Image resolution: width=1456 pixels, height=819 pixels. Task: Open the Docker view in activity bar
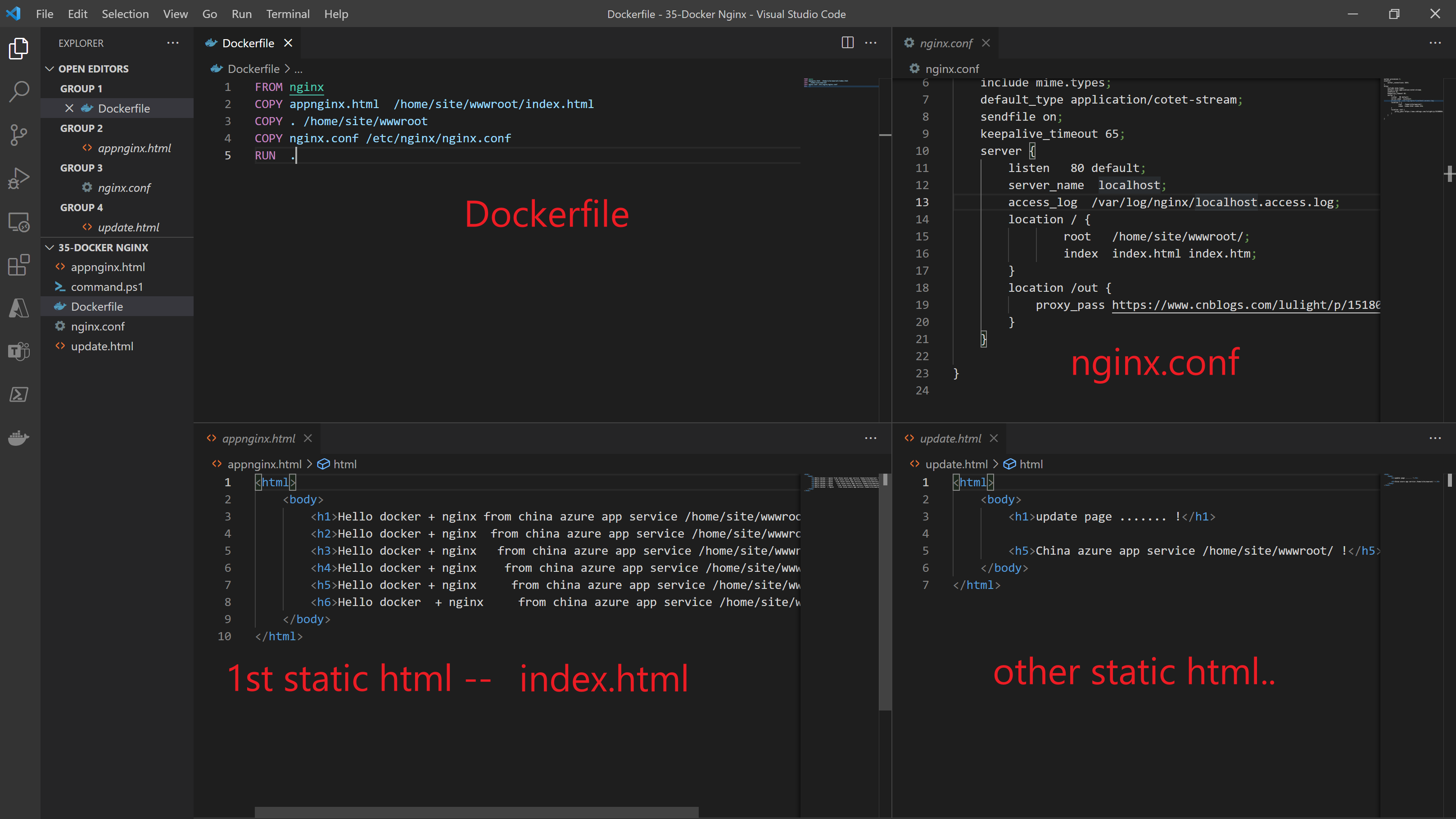pyautogui.click(x=19, y=438)
